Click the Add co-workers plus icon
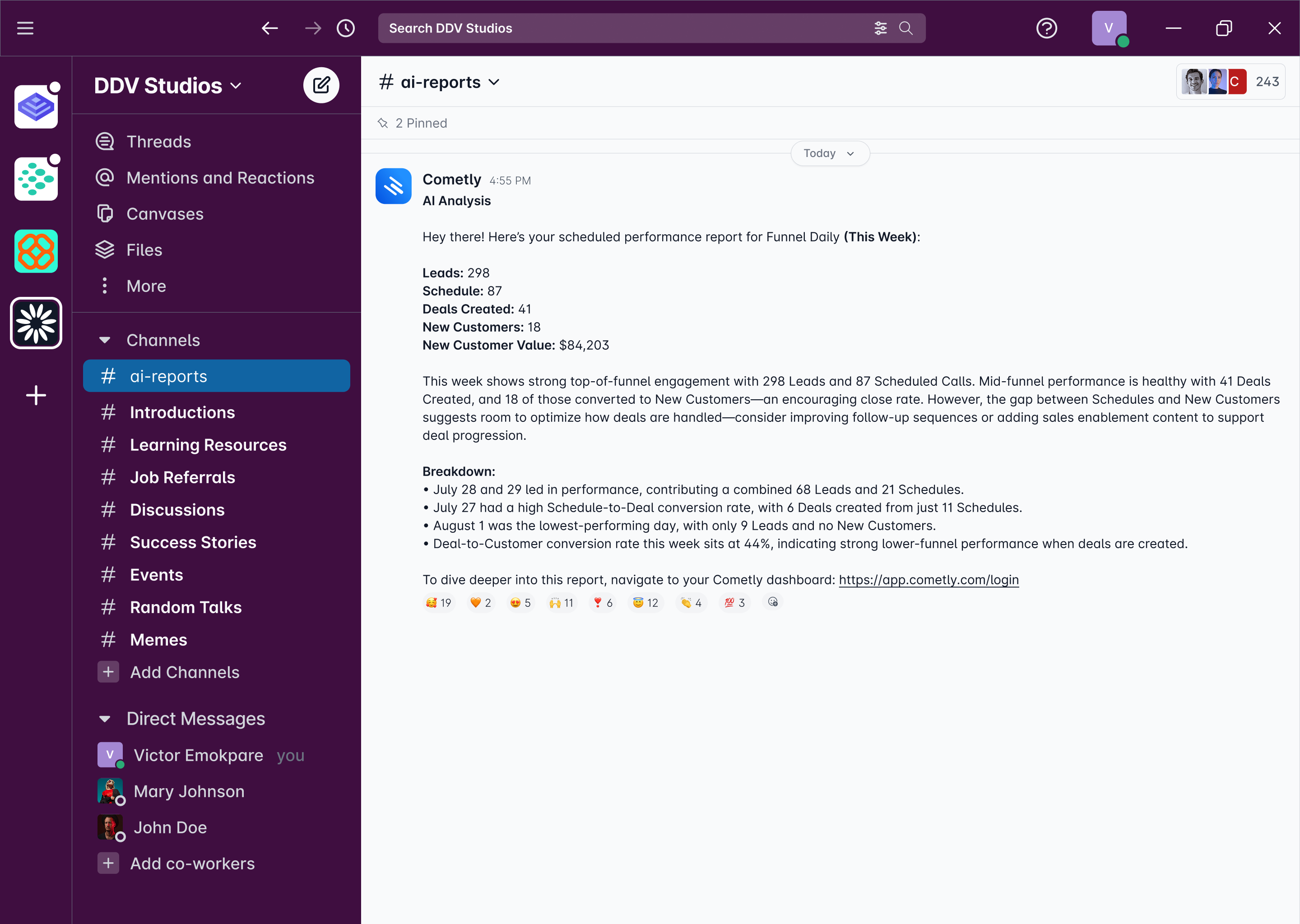The height and width of the screenshot is (924, 1300). point(108,863)
